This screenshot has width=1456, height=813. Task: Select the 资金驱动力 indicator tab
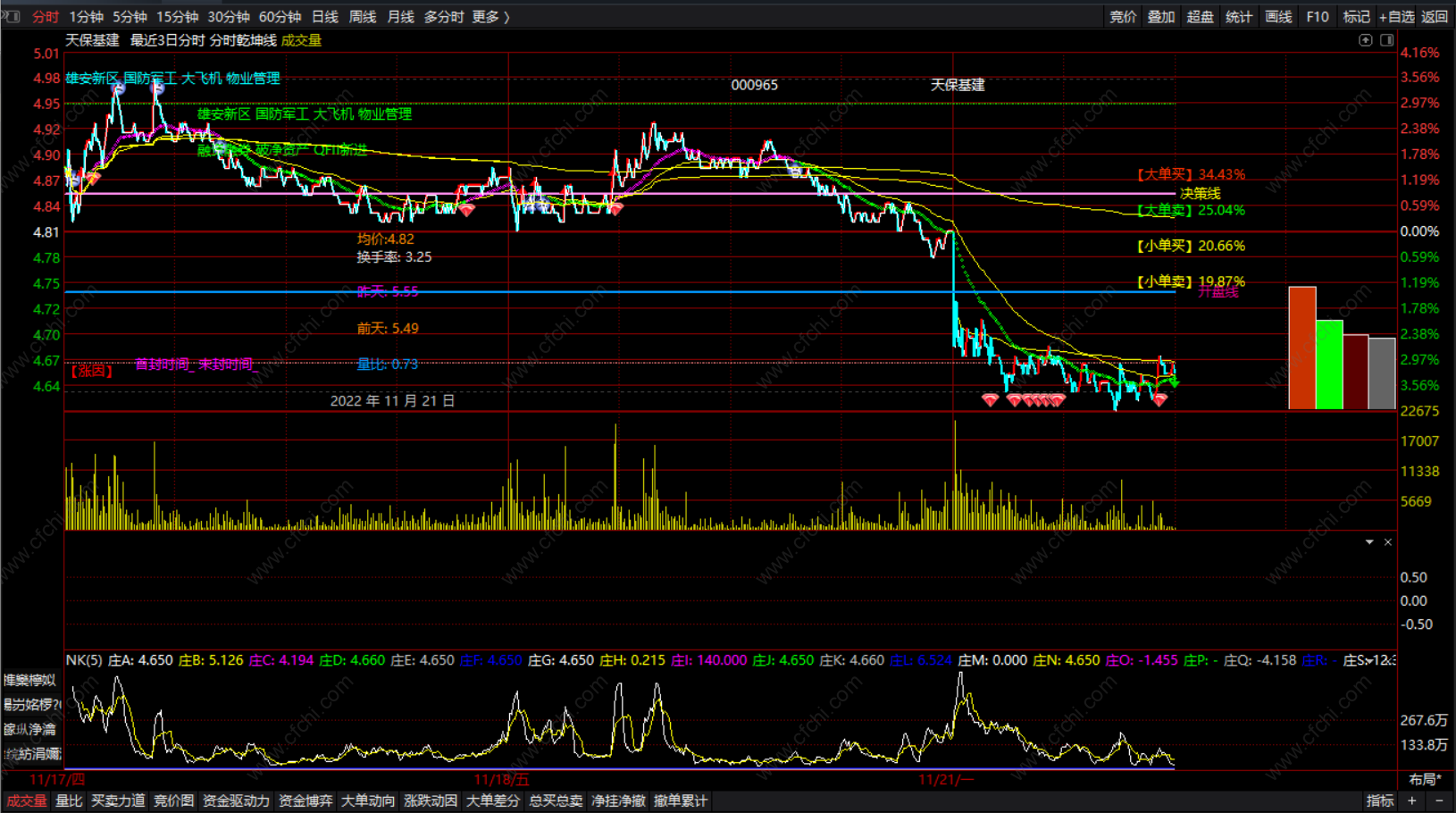[237, 801]
